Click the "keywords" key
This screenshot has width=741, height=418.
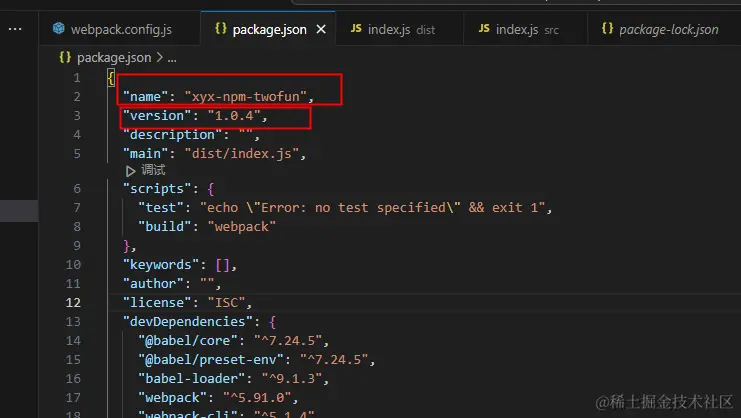[161, 264]
